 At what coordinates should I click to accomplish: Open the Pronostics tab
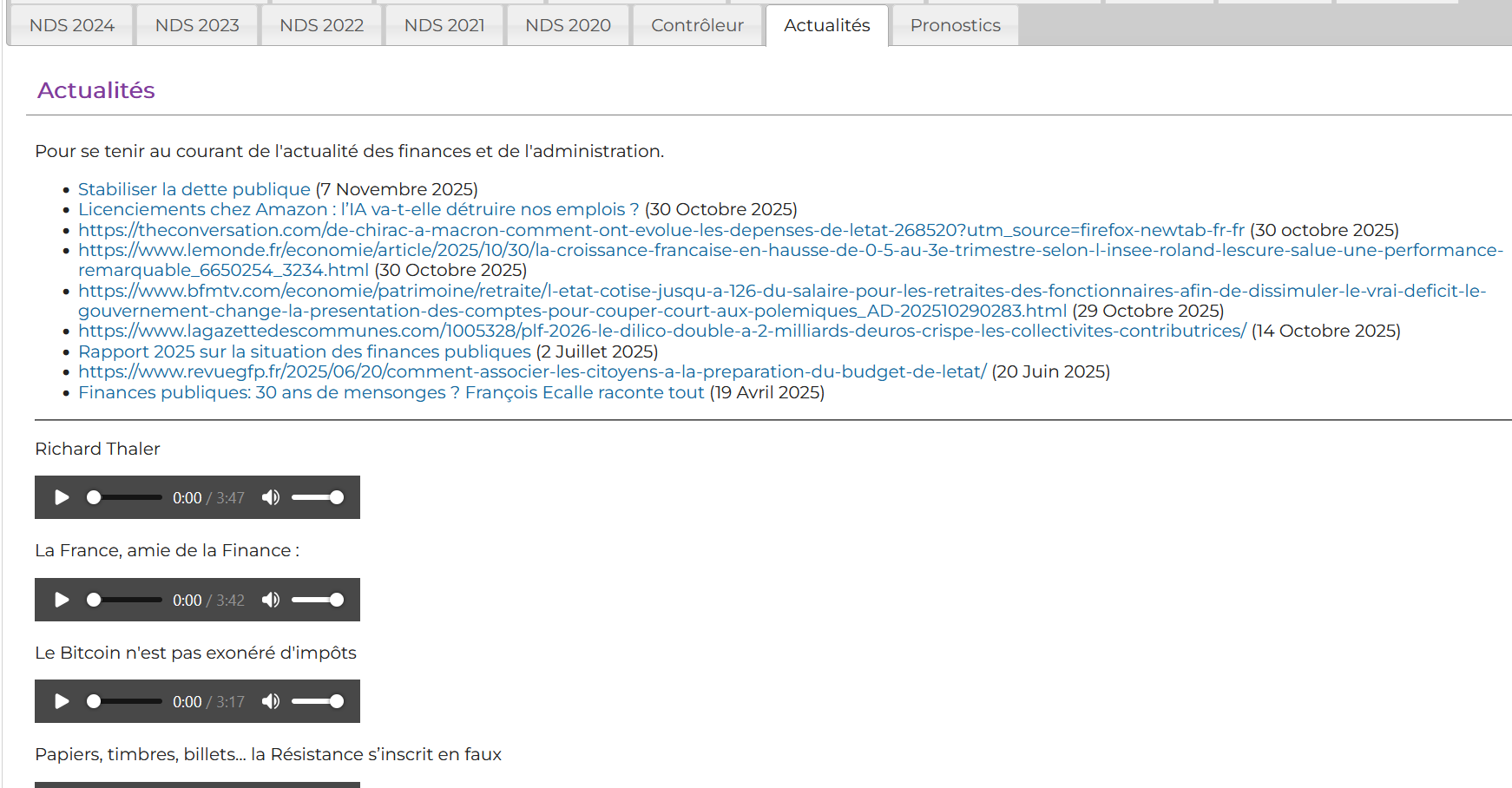tap(955, 25)
